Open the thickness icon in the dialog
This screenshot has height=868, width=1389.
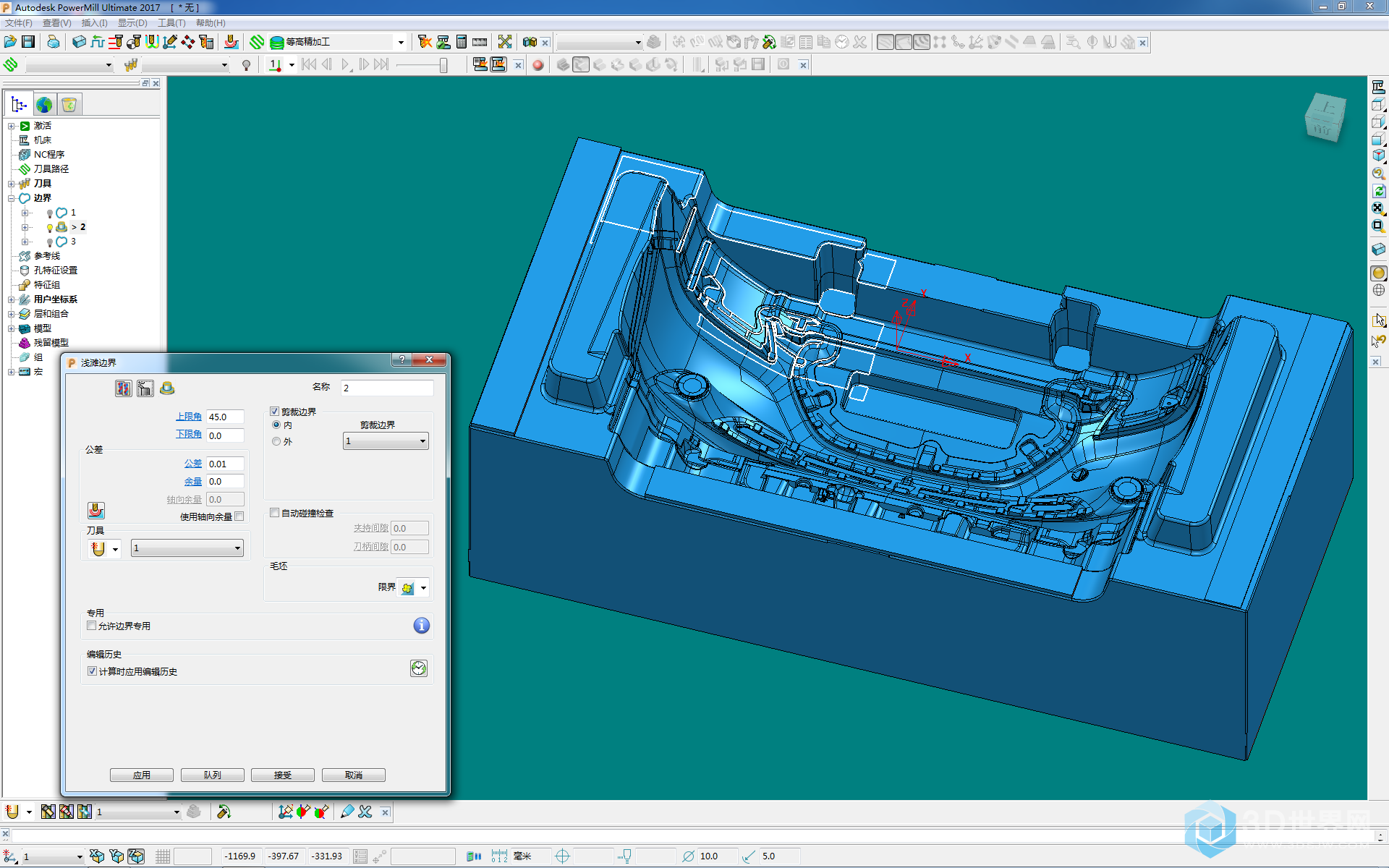click(95, 511)
